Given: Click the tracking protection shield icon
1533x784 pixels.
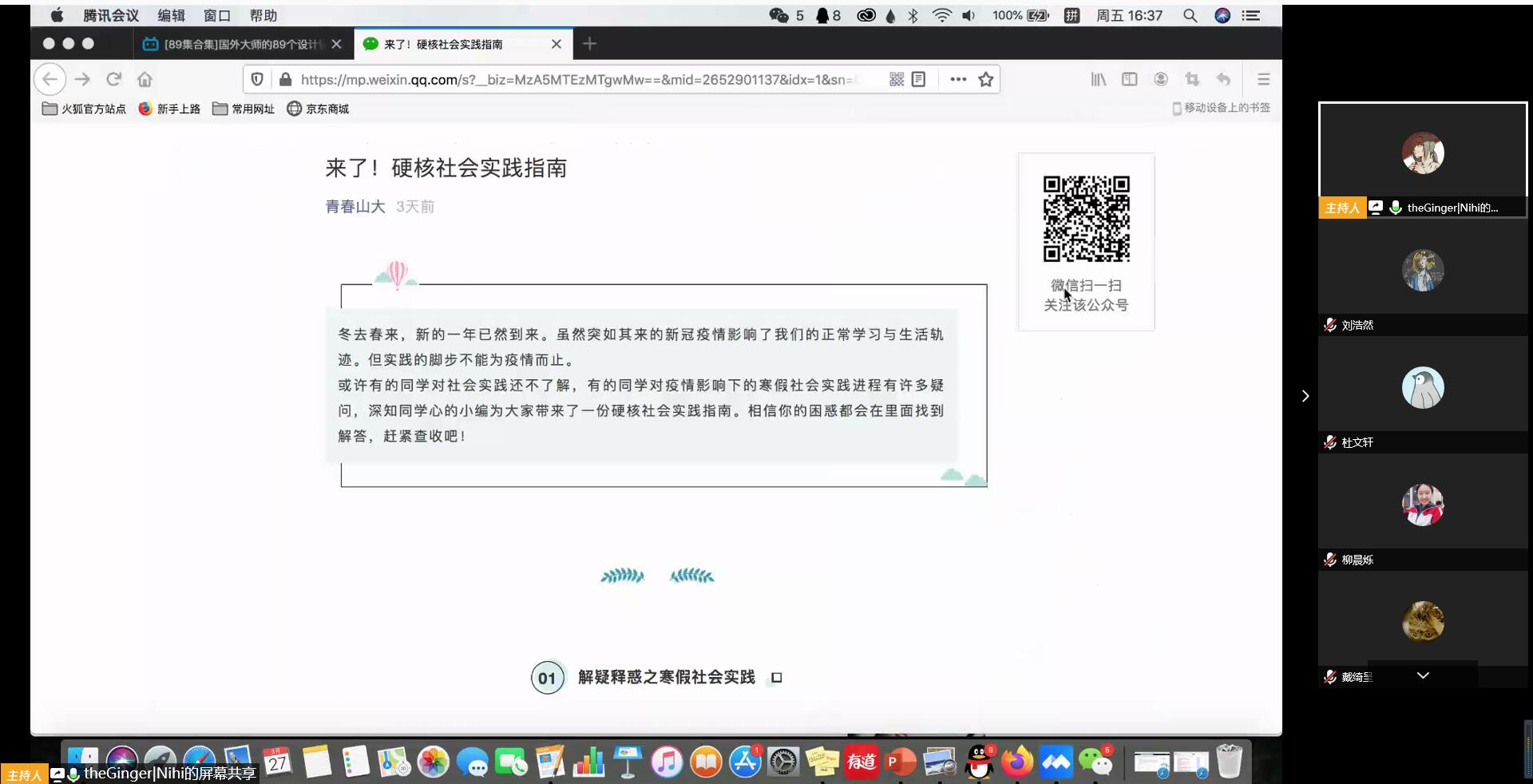Looking at the screenshot, I should (x=257, y=79).
